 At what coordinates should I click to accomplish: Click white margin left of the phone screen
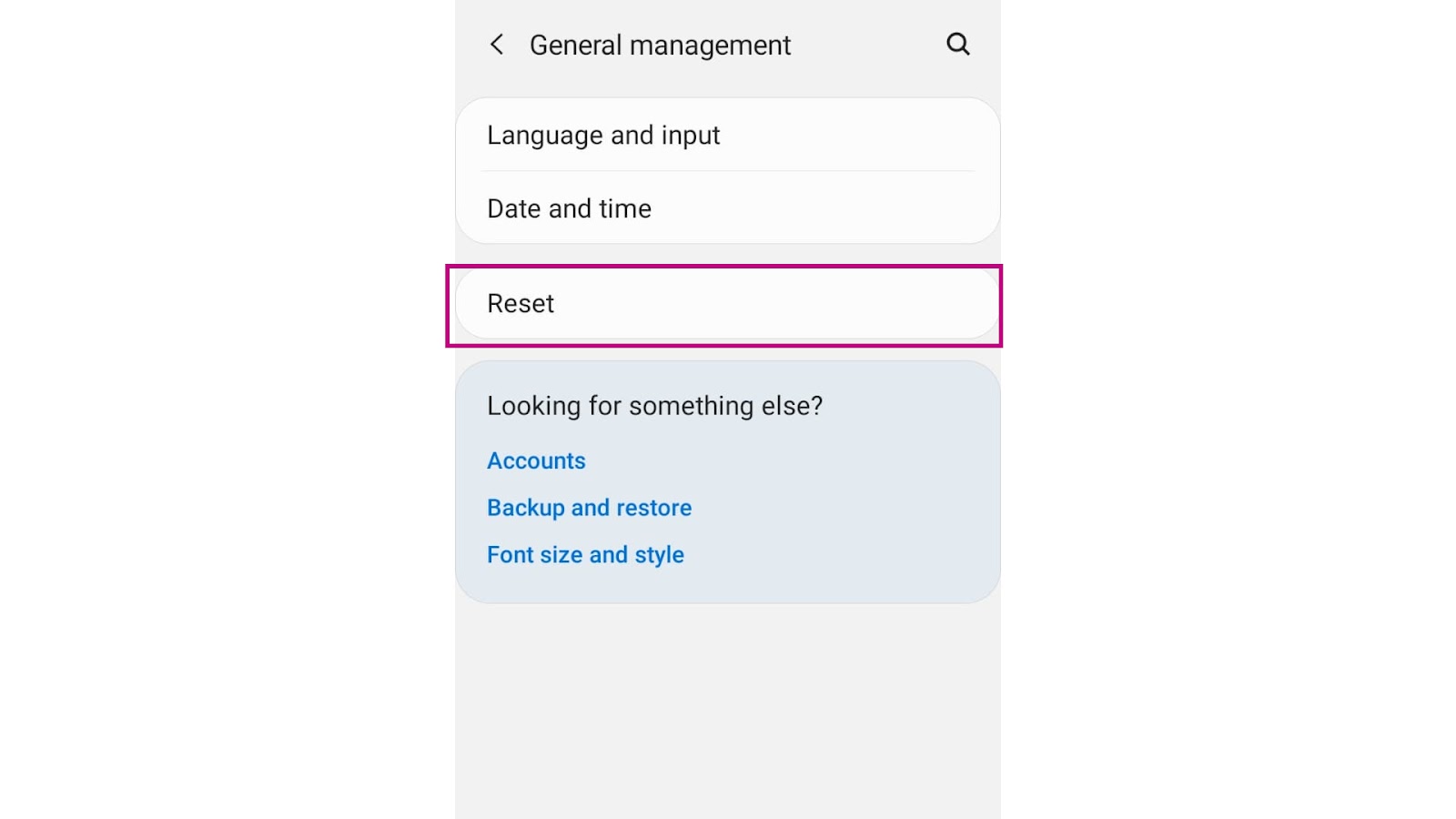pos(227,409)
